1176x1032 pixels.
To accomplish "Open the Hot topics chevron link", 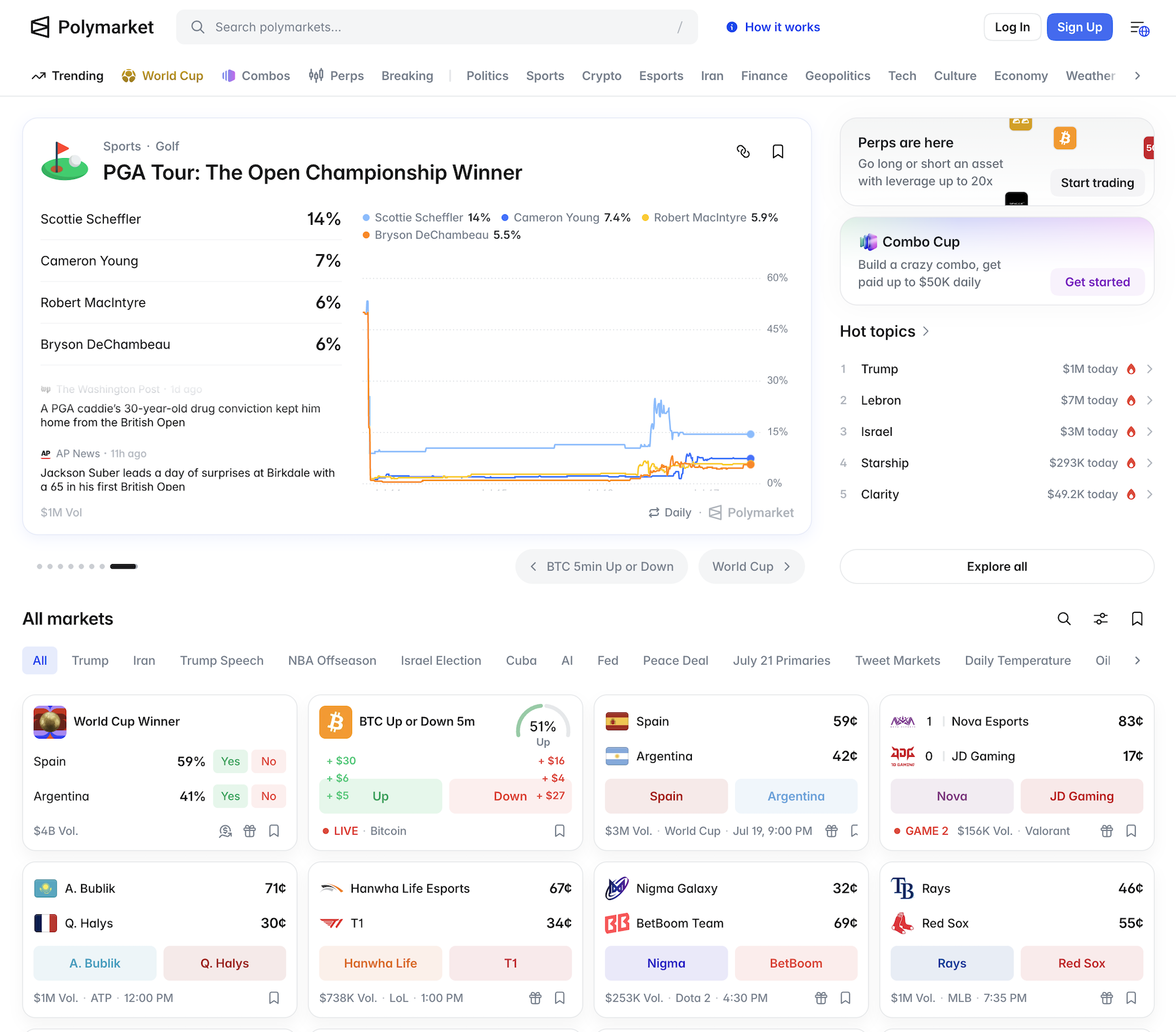I will (926, 331).
